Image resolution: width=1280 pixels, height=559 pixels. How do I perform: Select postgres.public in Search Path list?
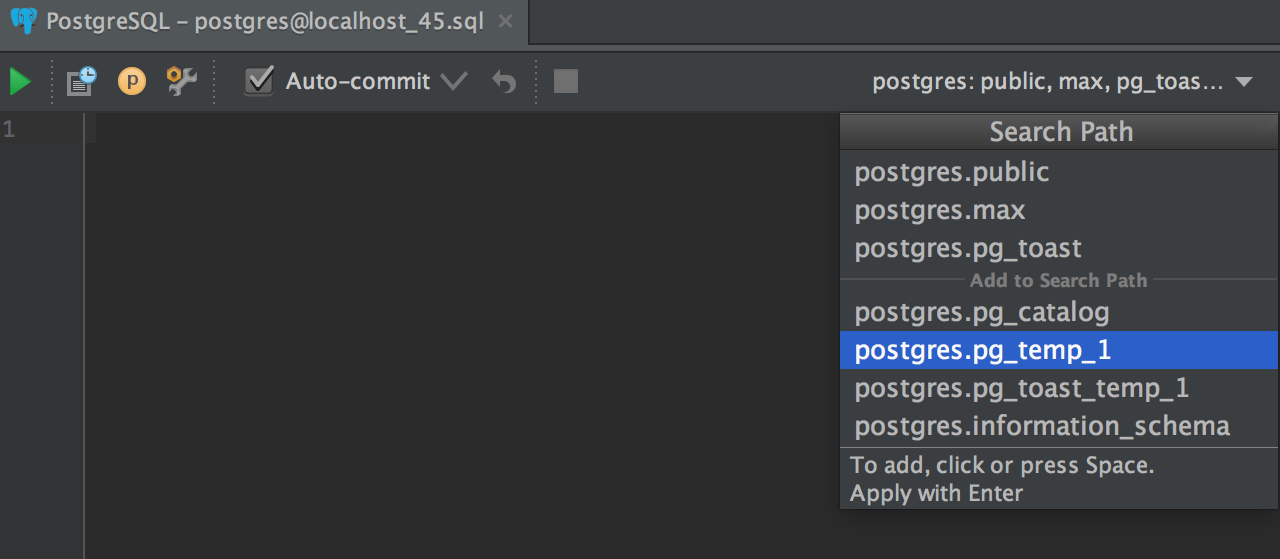coord(1059,172)
